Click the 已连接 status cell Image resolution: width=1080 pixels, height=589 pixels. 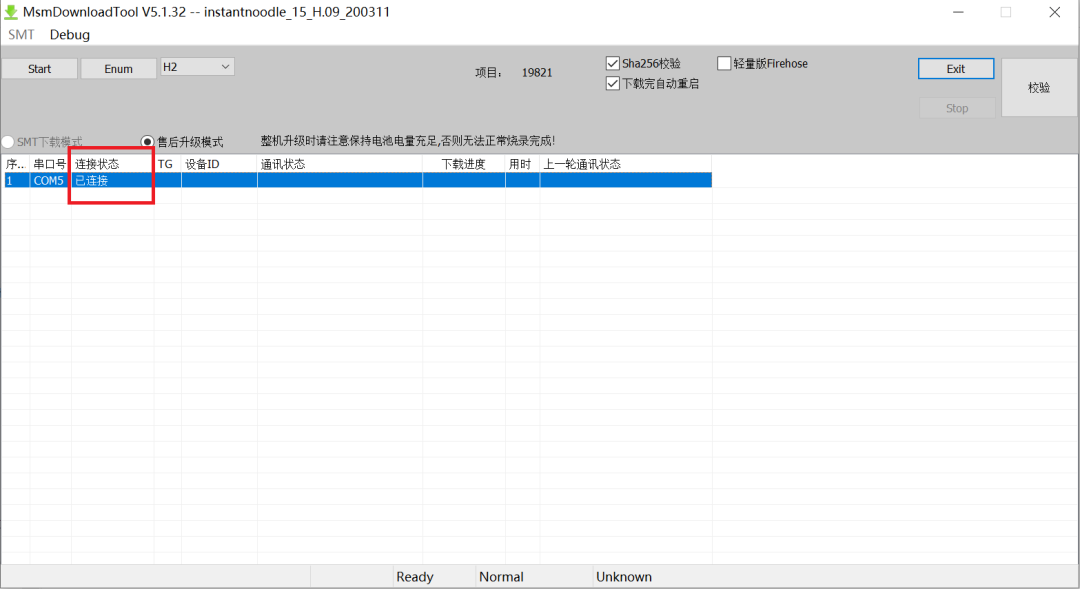pyautogui.click(x=112, y=180)
